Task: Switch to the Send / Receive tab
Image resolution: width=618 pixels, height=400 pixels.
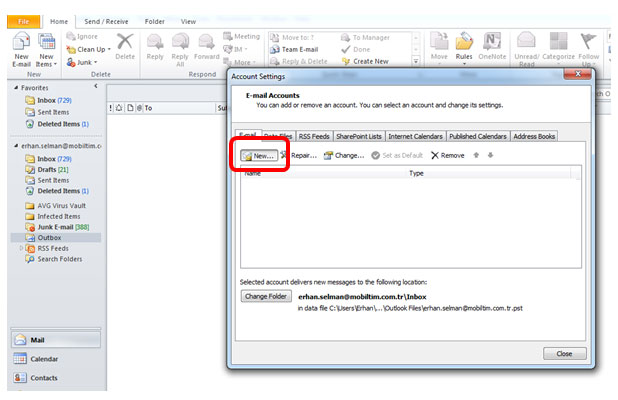Action: click(106, 22)
